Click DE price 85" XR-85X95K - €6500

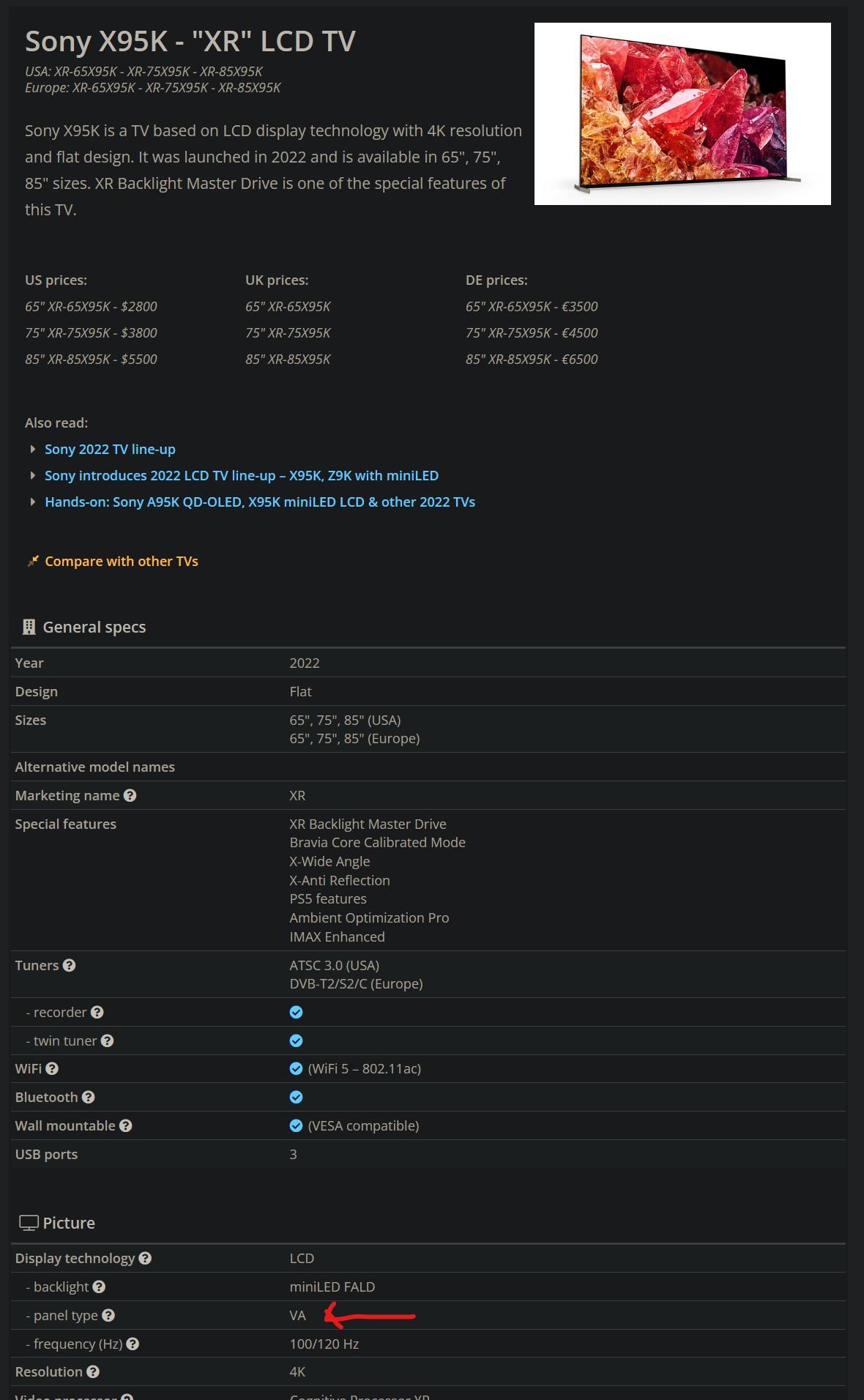(x=532, y=359)
